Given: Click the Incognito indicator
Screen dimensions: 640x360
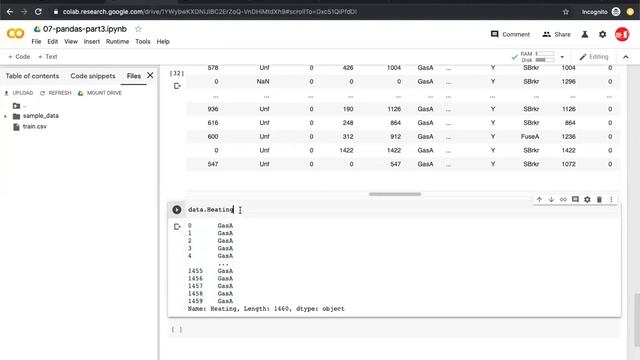Looking at the screenshot, I should 601,12.
